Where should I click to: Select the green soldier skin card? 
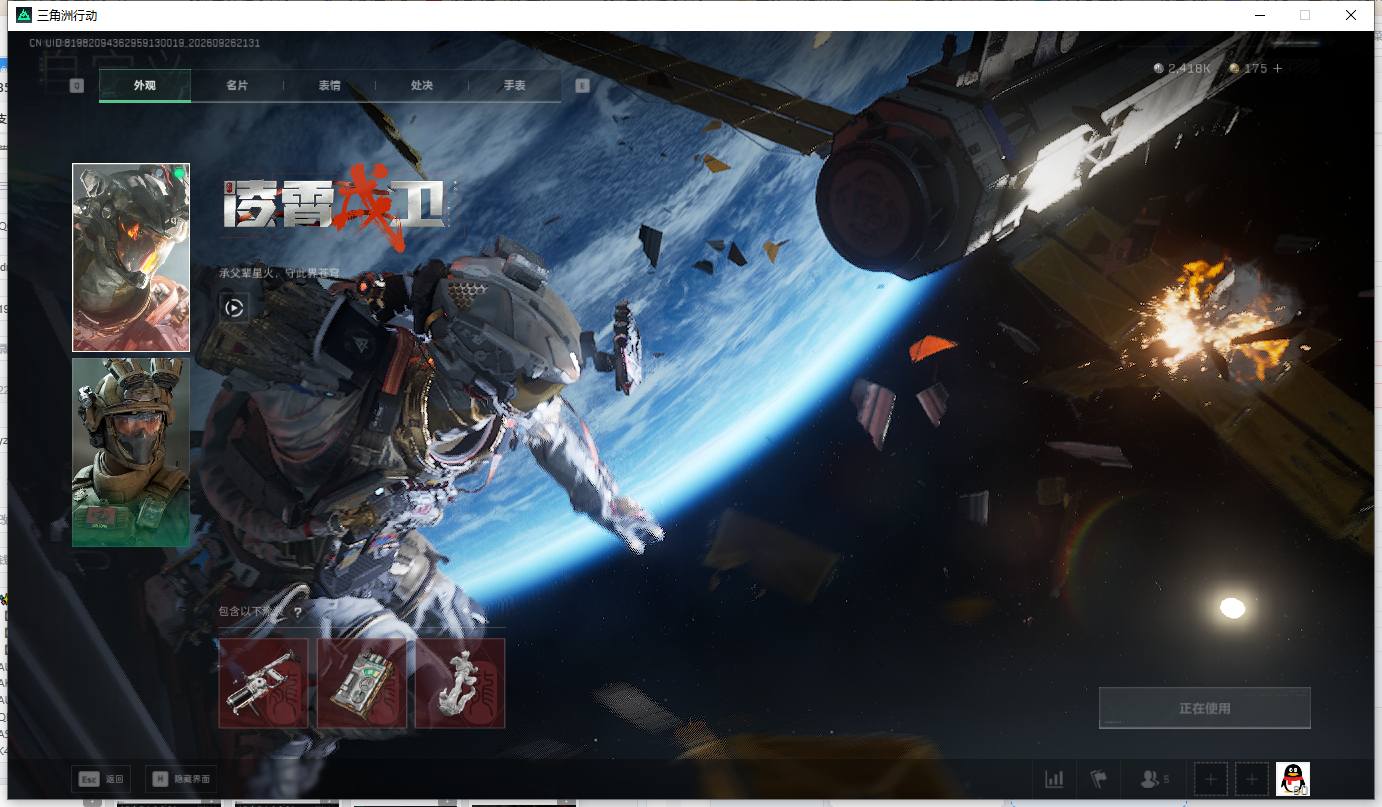point(131,452)
